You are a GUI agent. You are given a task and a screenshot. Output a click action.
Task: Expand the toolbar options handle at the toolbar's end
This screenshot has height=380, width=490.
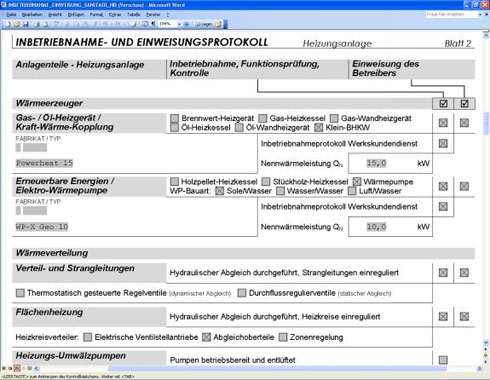pos(226,24)
